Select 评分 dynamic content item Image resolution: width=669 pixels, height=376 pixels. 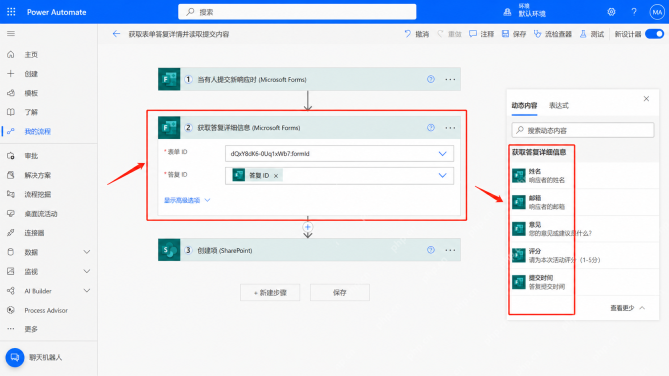[583, 255]
